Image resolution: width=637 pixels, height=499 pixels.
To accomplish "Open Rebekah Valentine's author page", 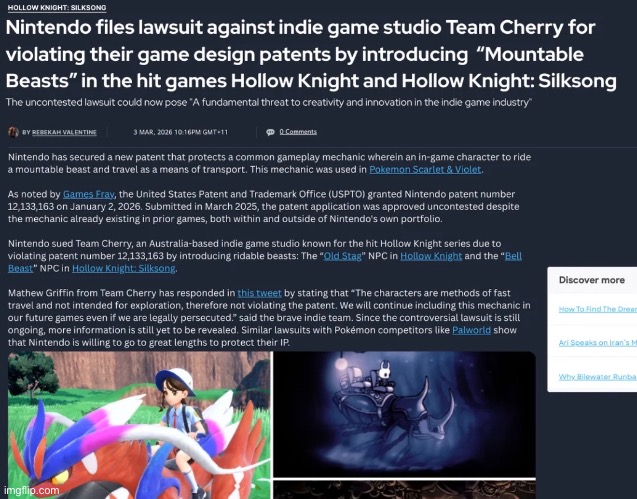I will (x=64, y=132).
